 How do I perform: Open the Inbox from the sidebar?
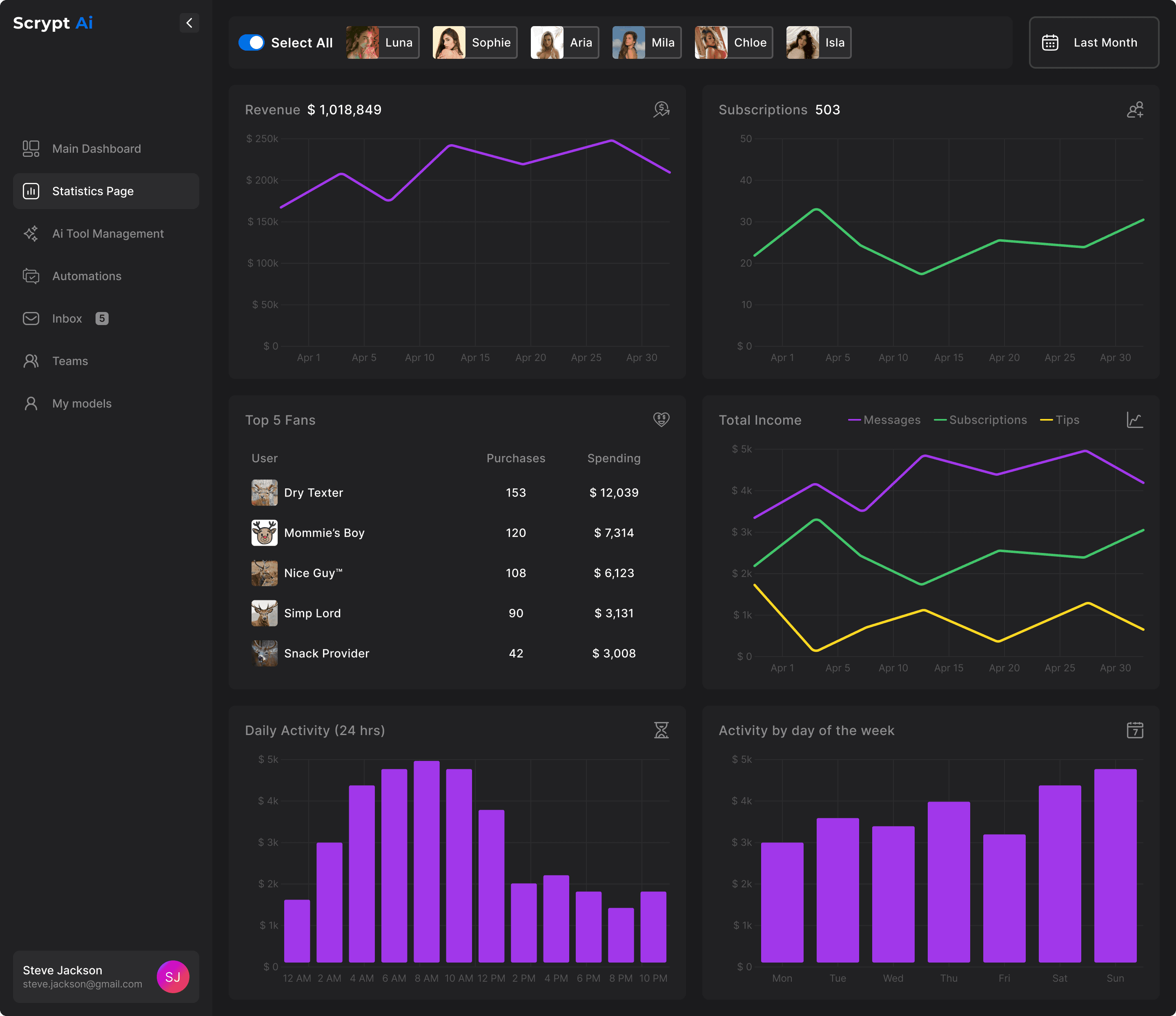click(67, 319)
